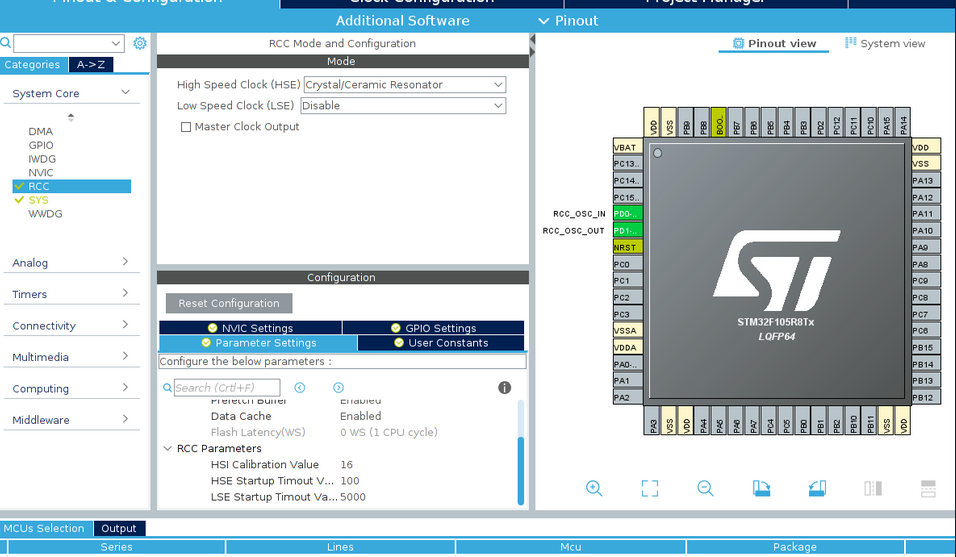Select GPIO in System Core list
The height and width of the screenshot is (557, 956).
(x=41, y=145)
